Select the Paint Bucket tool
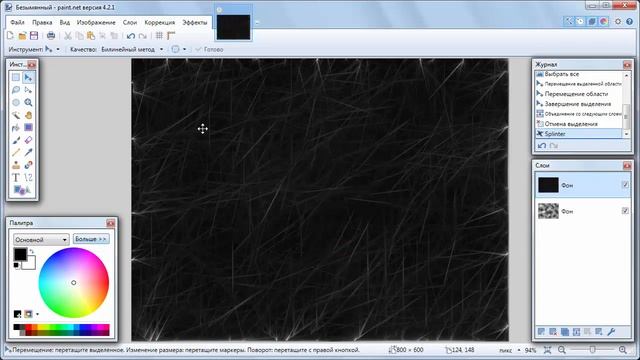Image resolution: width=640 pixels, height=360 pixels. click(16, 128)
